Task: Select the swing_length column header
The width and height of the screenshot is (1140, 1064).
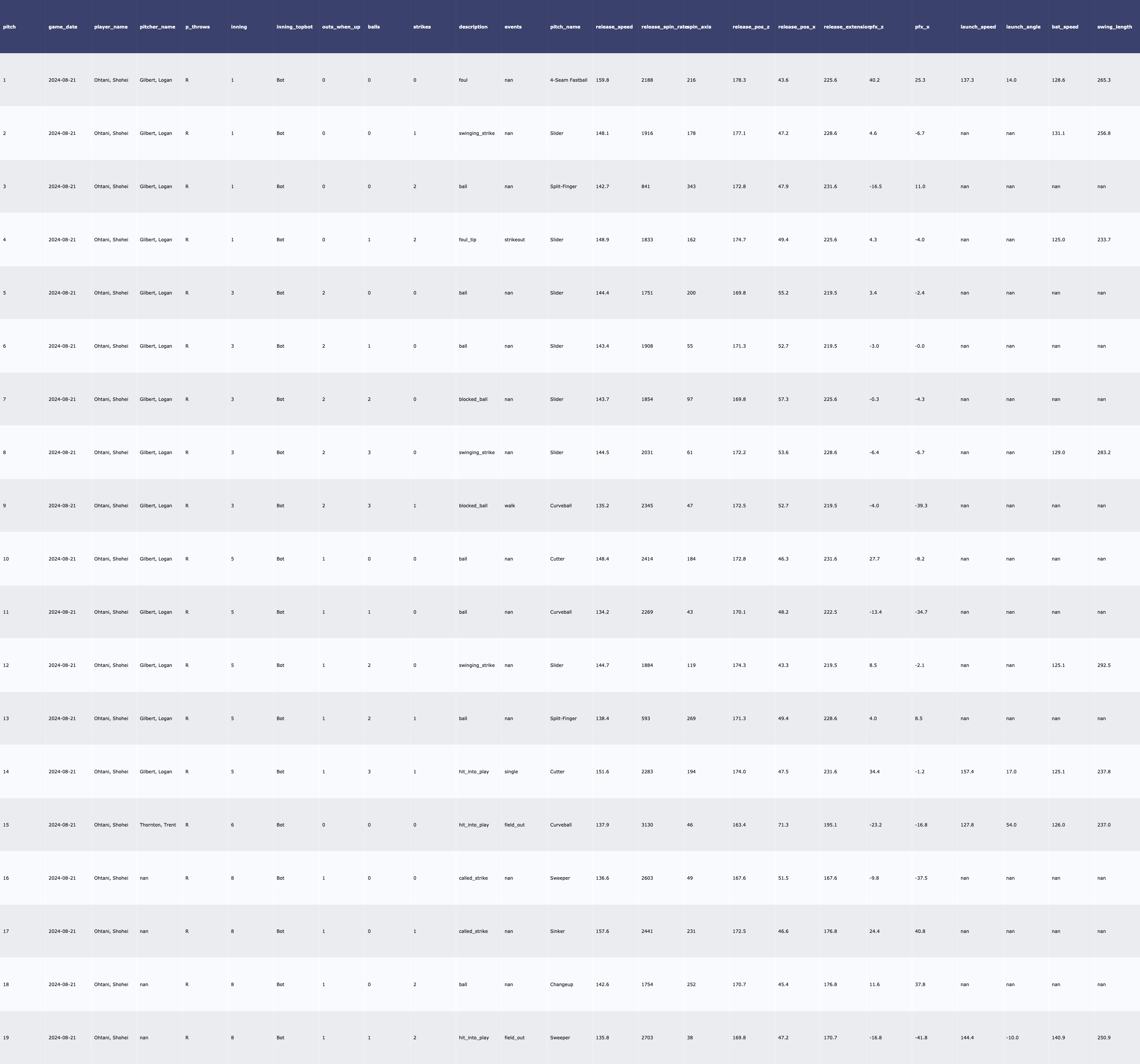Action: click(x=1114, y=27)
